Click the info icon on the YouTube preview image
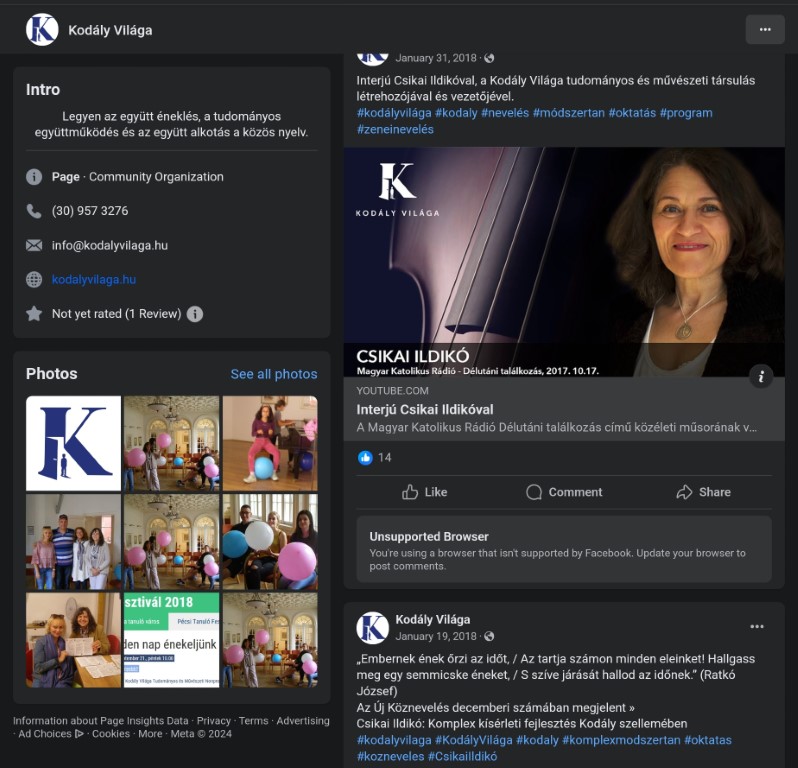Image resolution: width=798 pixels, height=768 pixels. [x=761, y=376]
